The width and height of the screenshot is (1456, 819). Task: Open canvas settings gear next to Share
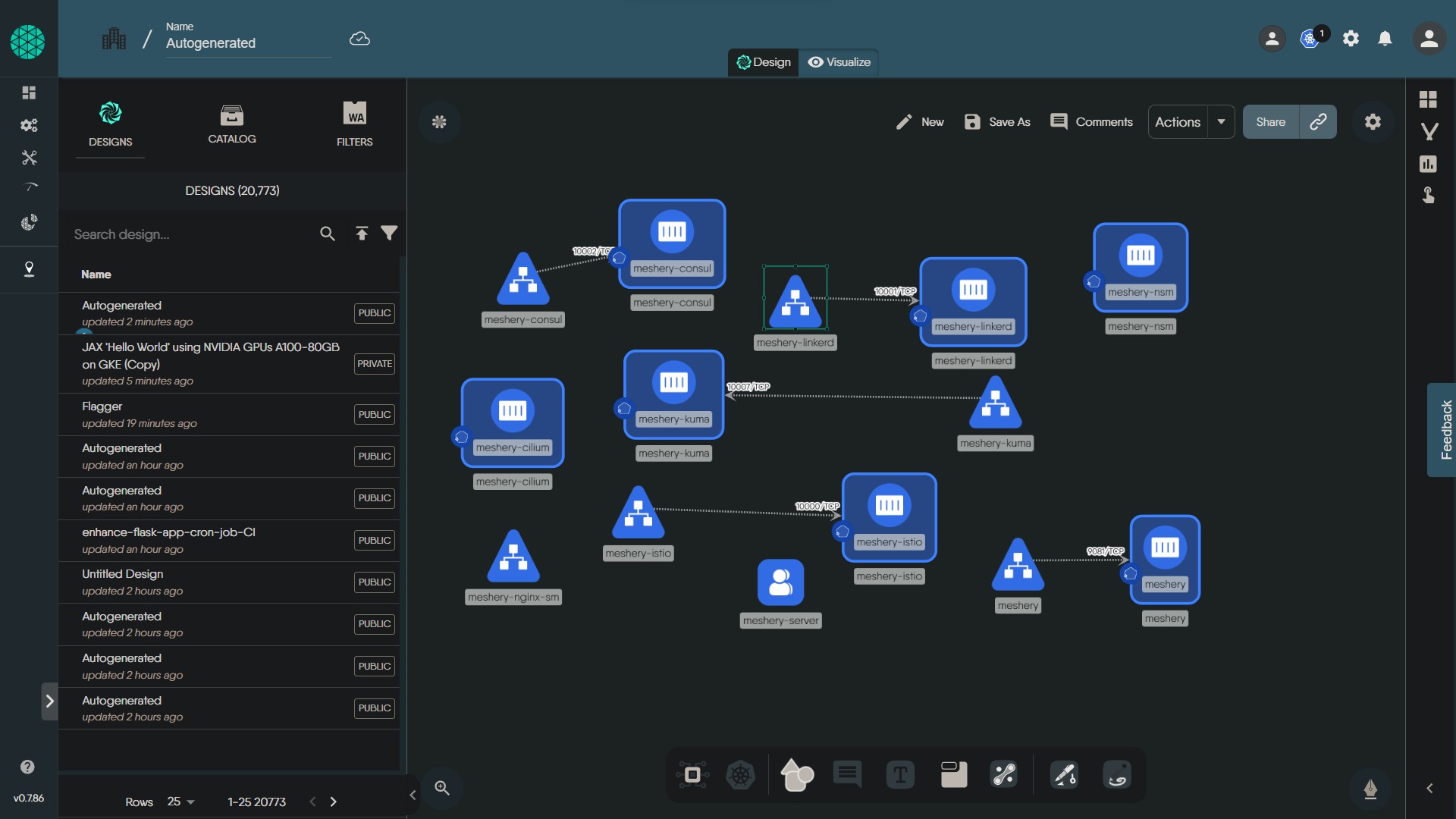[x=1373, y=122]
